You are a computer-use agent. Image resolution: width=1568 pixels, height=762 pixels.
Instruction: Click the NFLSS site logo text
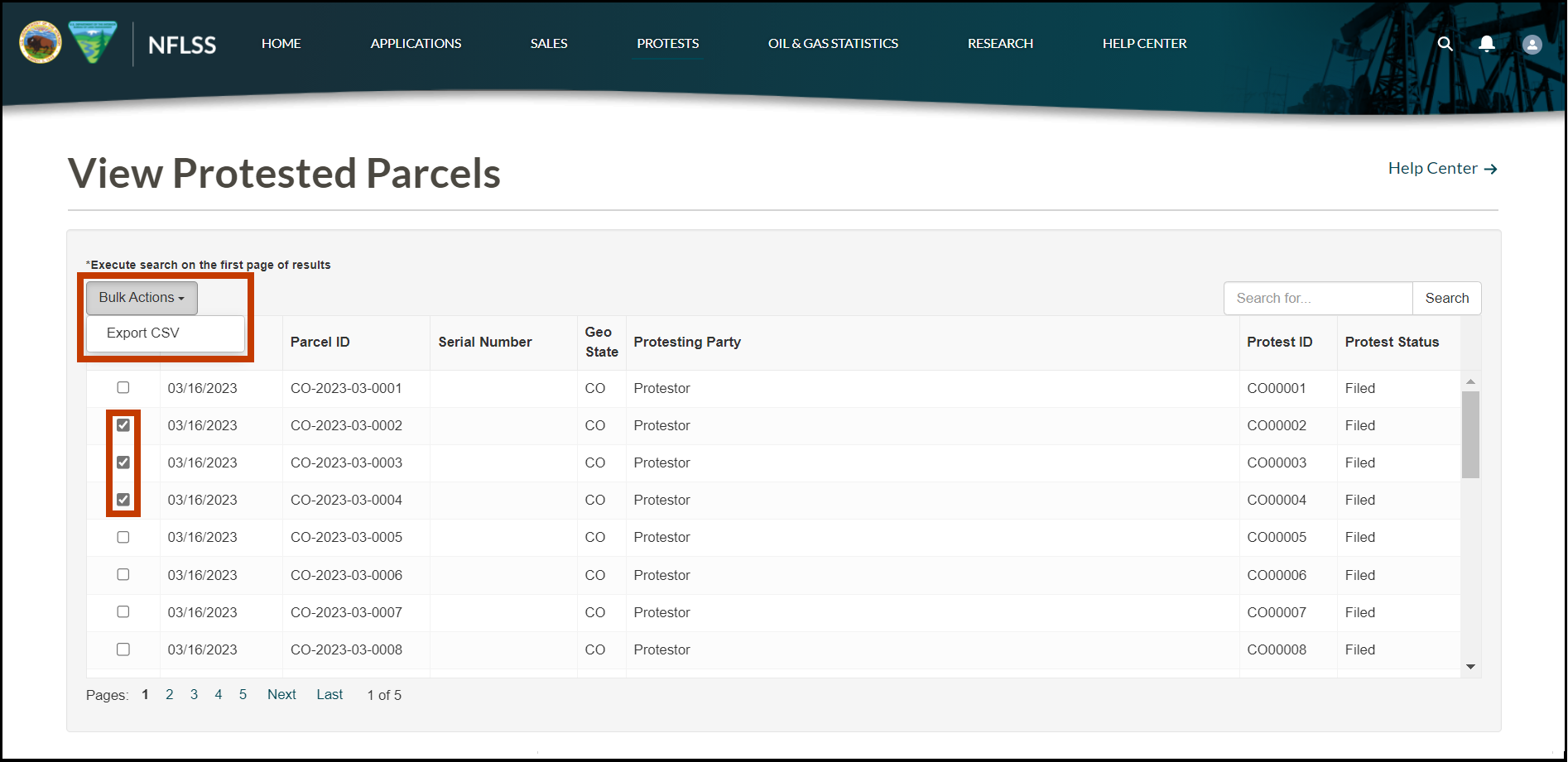[x=182, y=46]
